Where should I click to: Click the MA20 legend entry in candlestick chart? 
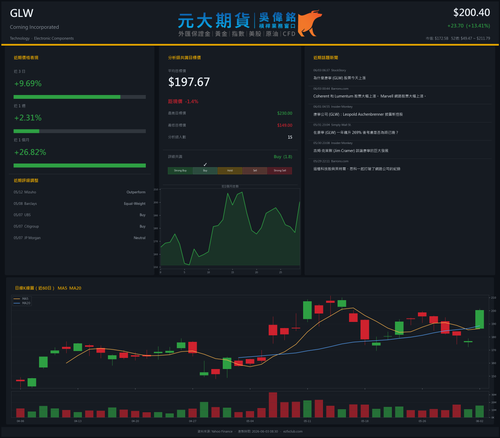pos(22,303)
